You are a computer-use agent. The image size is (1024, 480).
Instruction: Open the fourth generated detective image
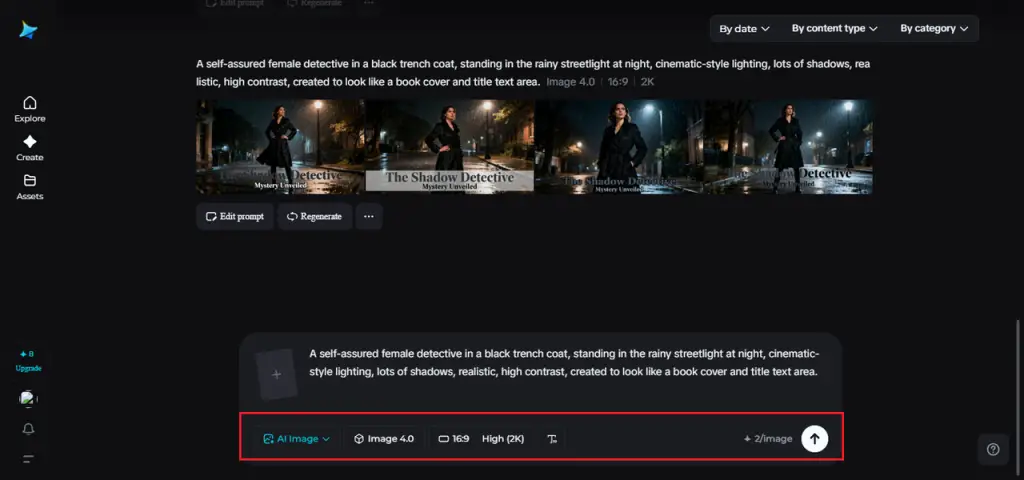pos(788,147)
